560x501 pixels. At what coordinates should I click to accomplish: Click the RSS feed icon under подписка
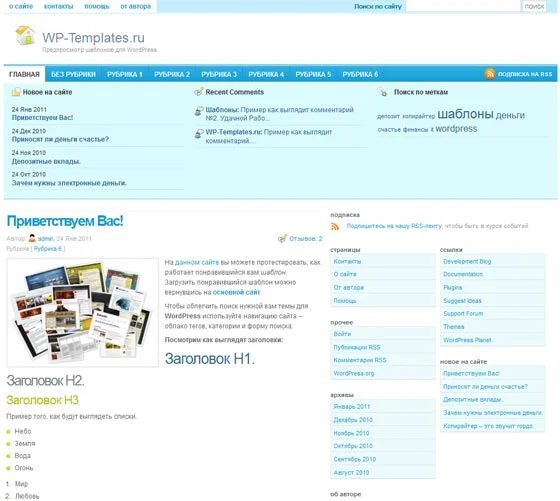[x=335, y=226]
